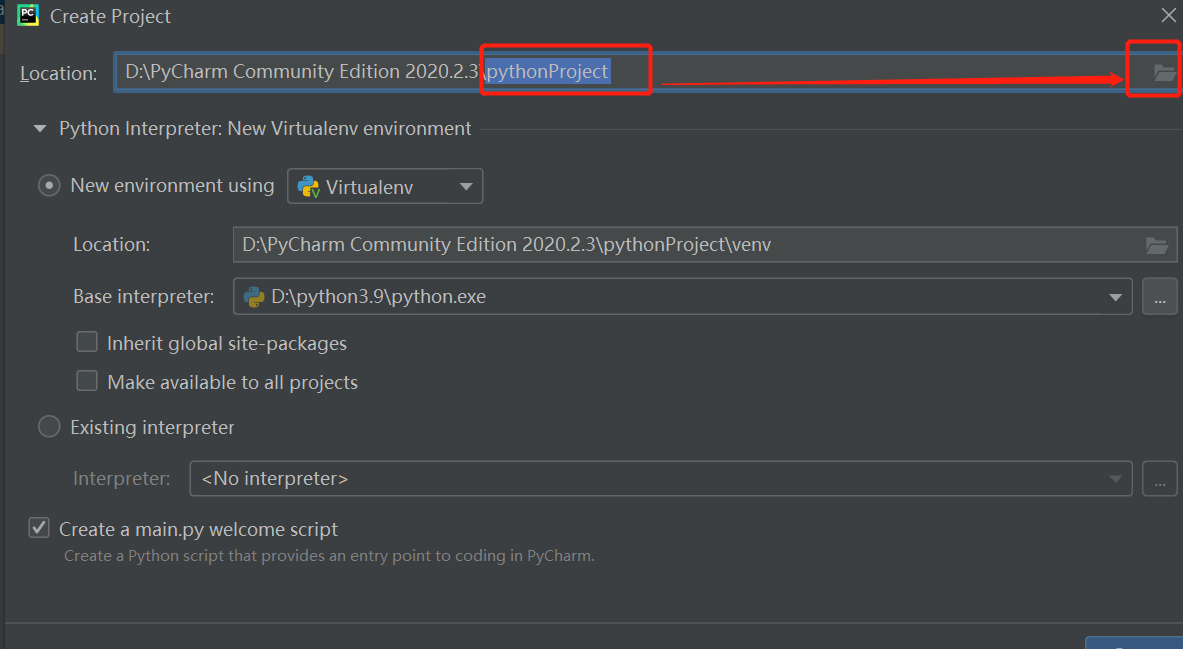Uncheck Create a main.py welcome script
Image resolution: width=1183 pixels, height=649 pixels.
[39, 528]
